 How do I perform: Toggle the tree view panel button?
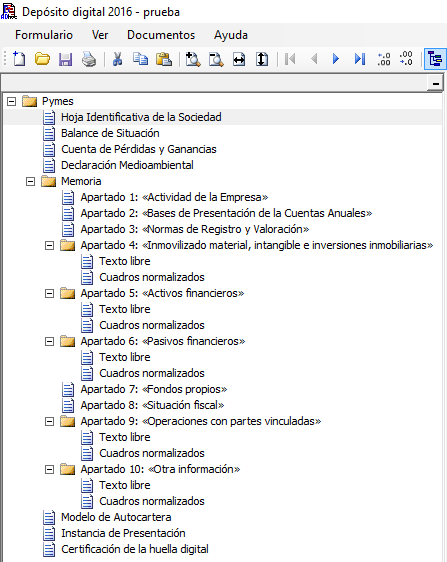pyautogui.click(x=435, y=59)
